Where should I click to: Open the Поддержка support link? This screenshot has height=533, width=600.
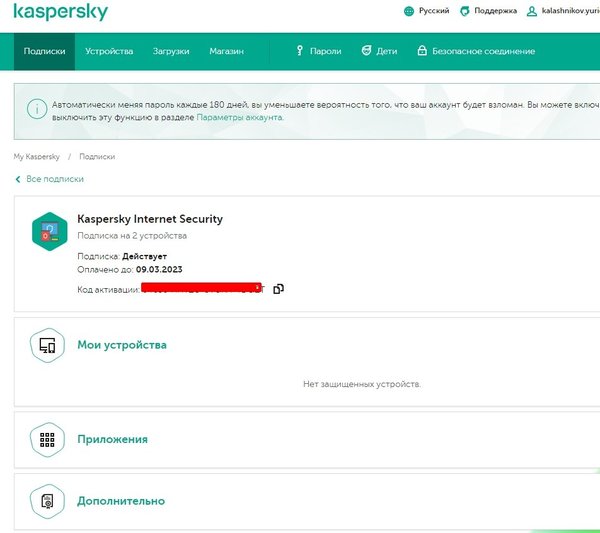tap(495, 11)
